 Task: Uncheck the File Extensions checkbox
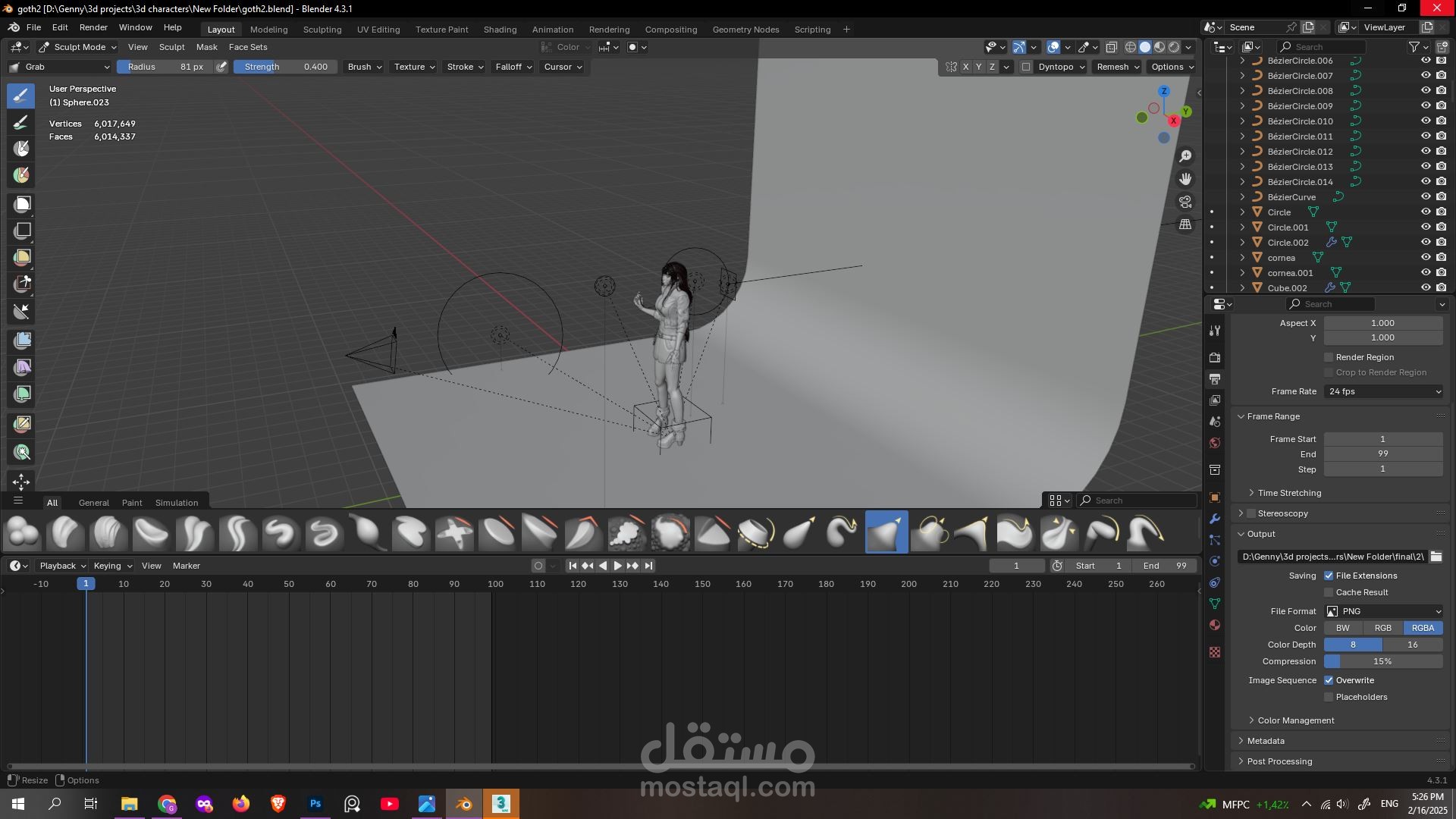[x=1329, y=576]
